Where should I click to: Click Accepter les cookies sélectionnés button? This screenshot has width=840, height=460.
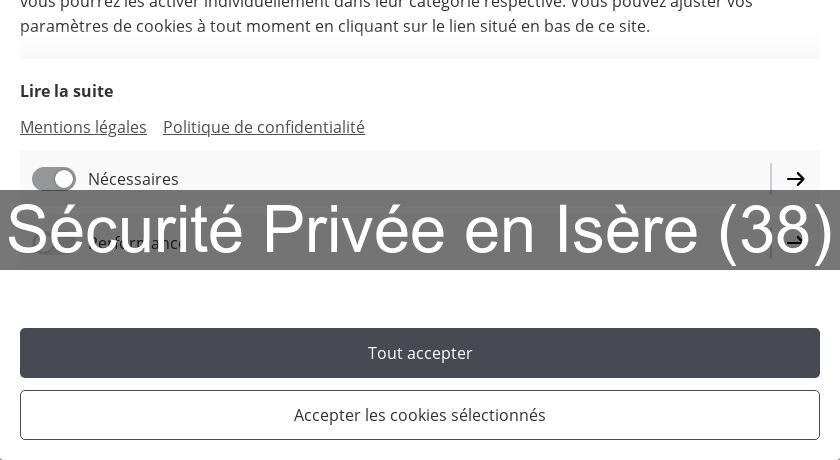click(420, 415)
